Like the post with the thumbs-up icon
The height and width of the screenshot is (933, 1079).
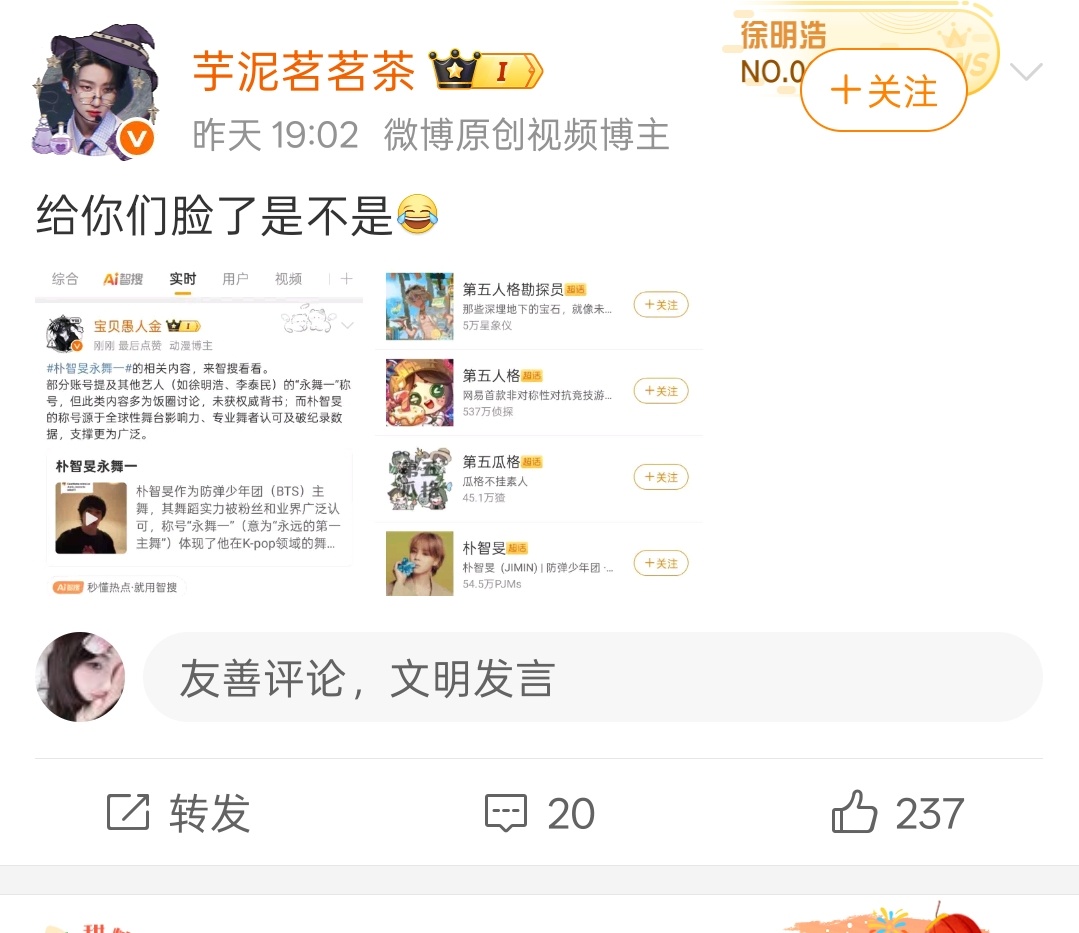click(x=854, y=812)
